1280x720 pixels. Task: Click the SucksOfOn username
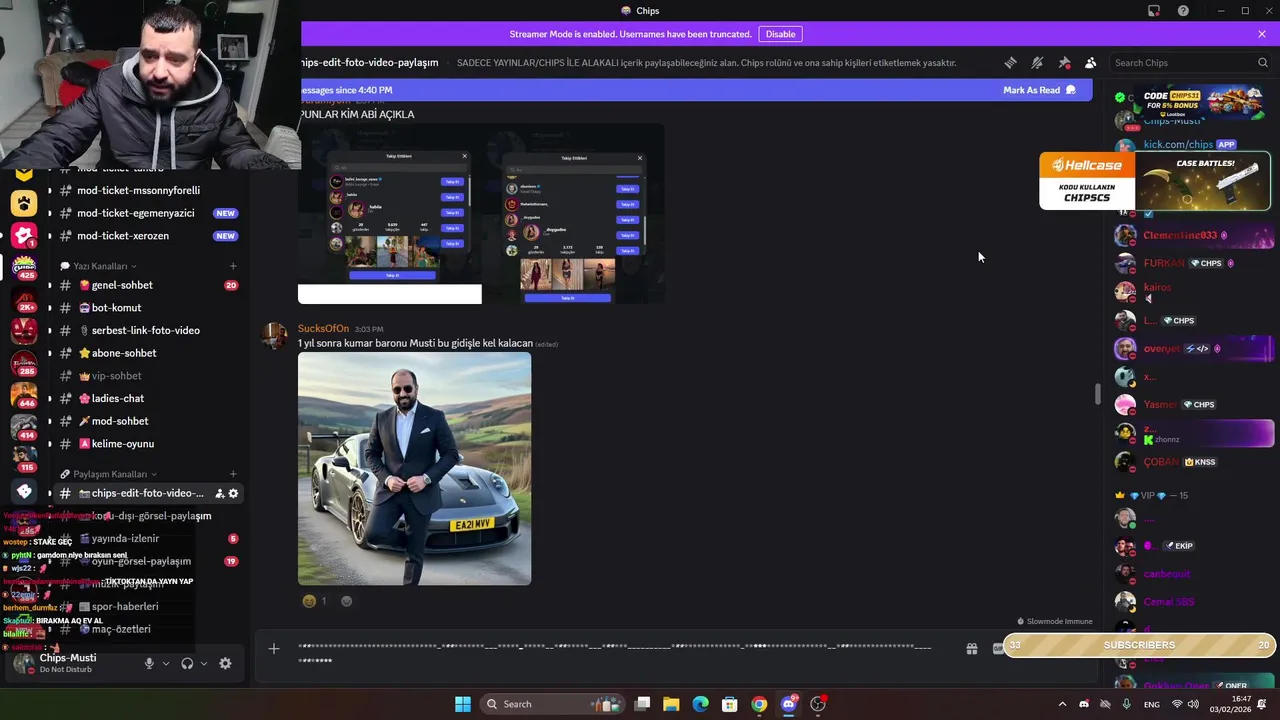point(323,329)
